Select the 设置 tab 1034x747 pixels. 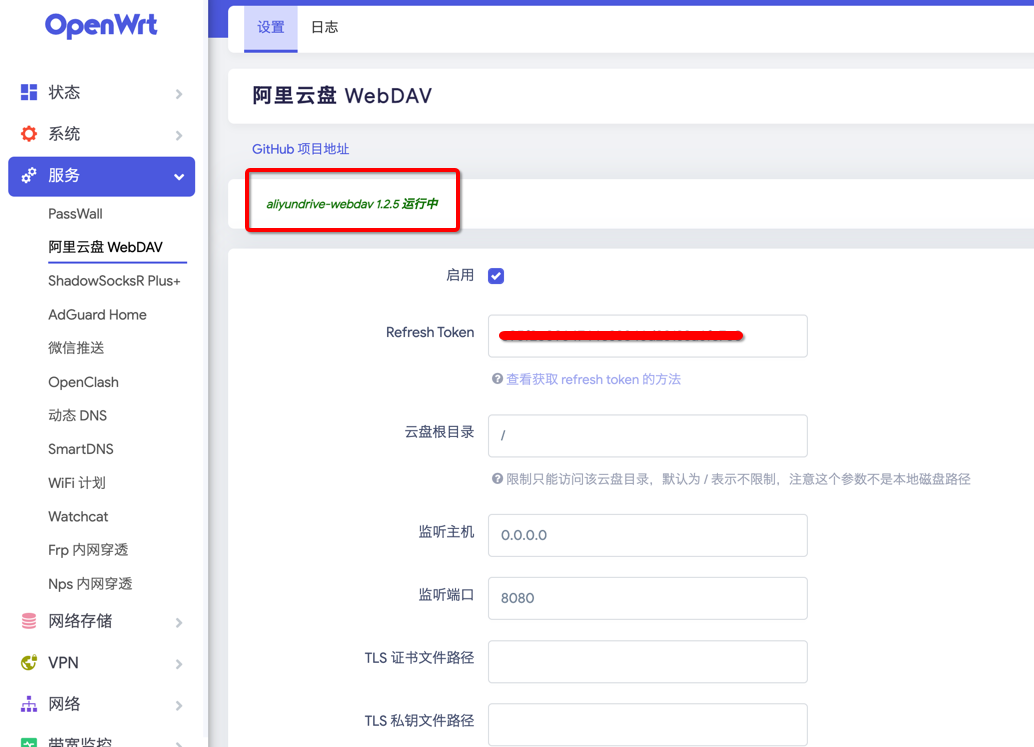pyautogui.click(x=271, y=28)
